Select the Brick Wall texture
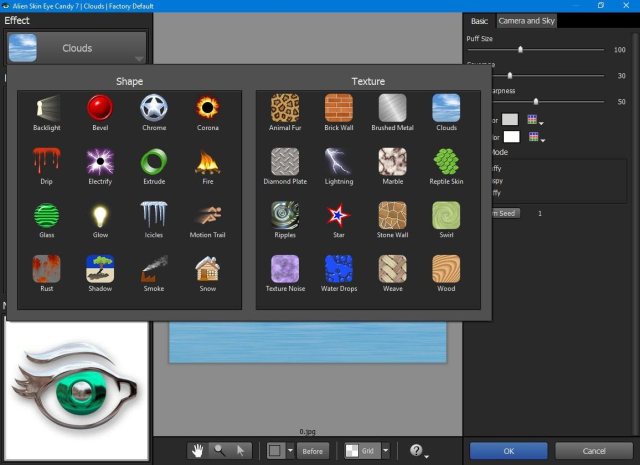 click(x=339, y=108)
